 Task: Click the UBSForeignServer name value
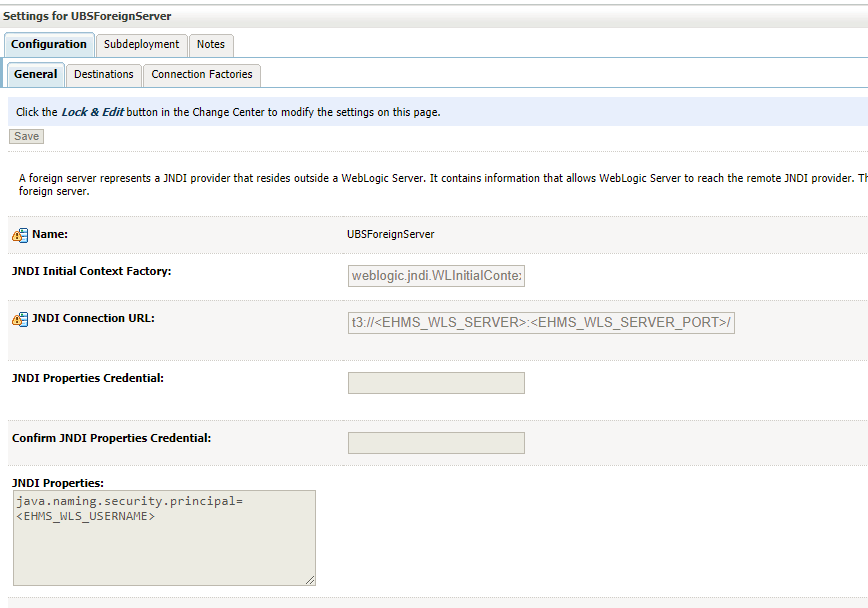click(390, 234)
